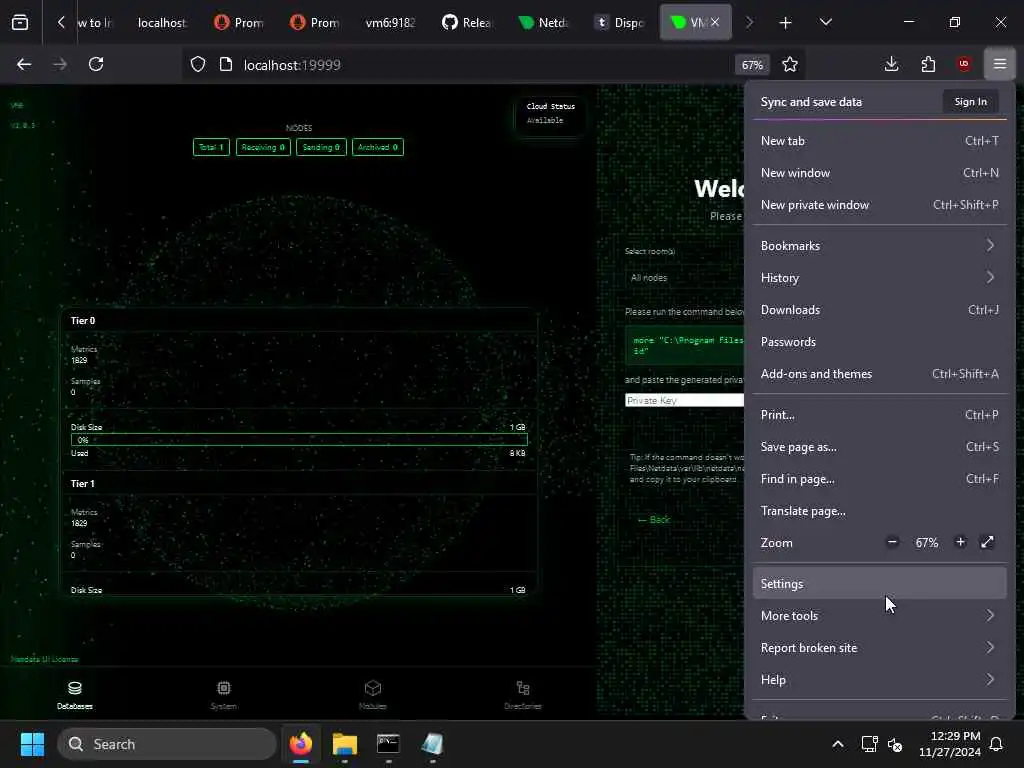
Task: Open the System section icon
Action: tap(223, 694)
